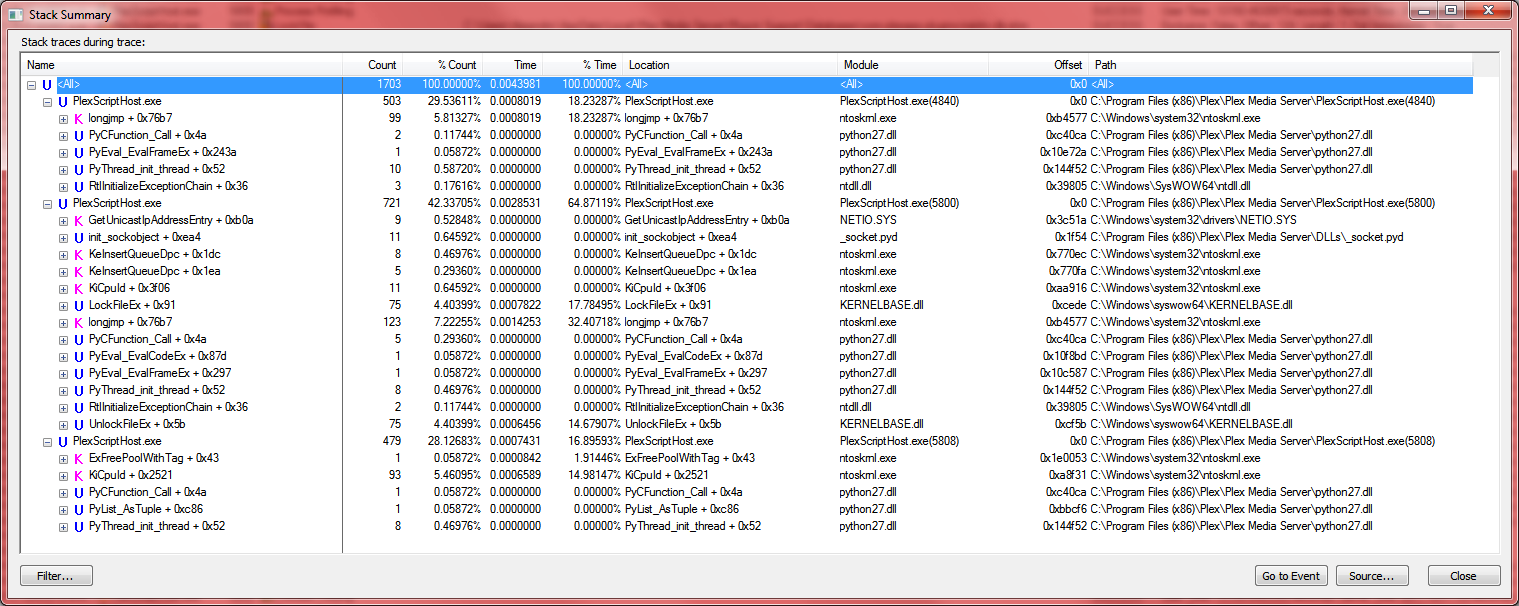
Task: Click the K icon next to KiCpuId + 0x3f06
Action: point(79,288)
